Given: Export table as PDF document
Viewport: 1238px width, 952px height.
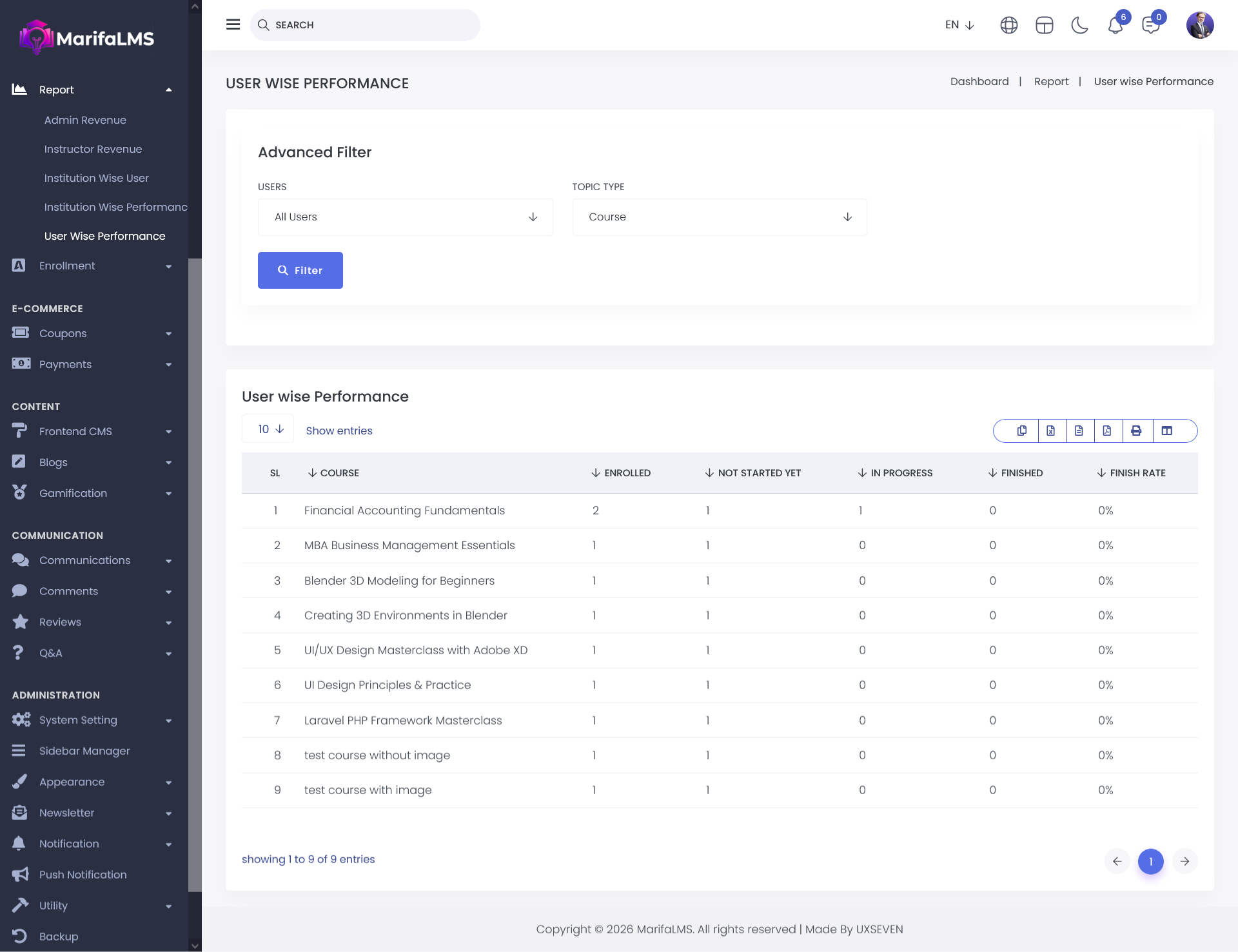Looking at the screenshot, I should tap(1107, 431).
